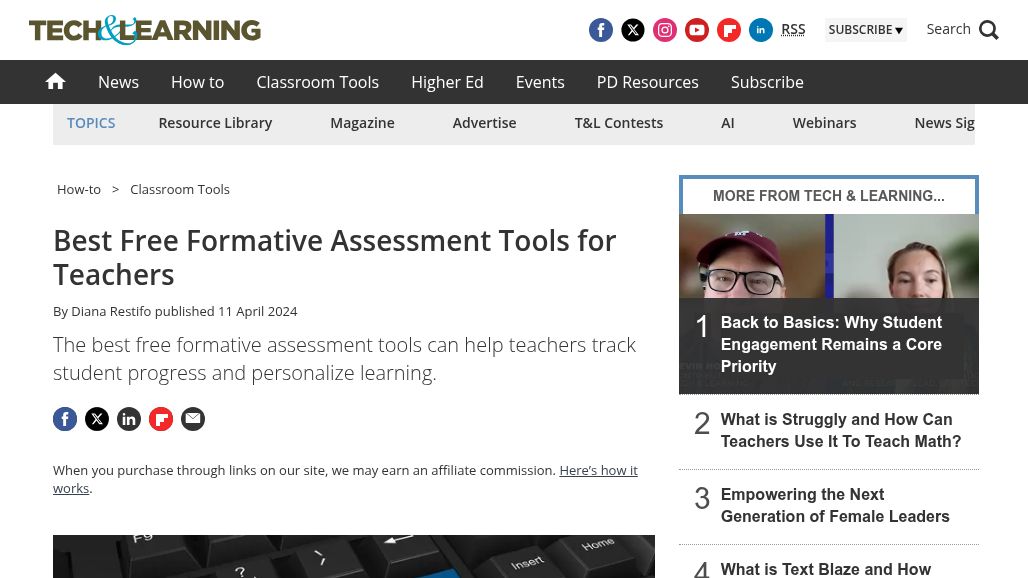Open the RSS feed link
The image size is (1028, 578).
pyautogui.click(x=793, y=29)
